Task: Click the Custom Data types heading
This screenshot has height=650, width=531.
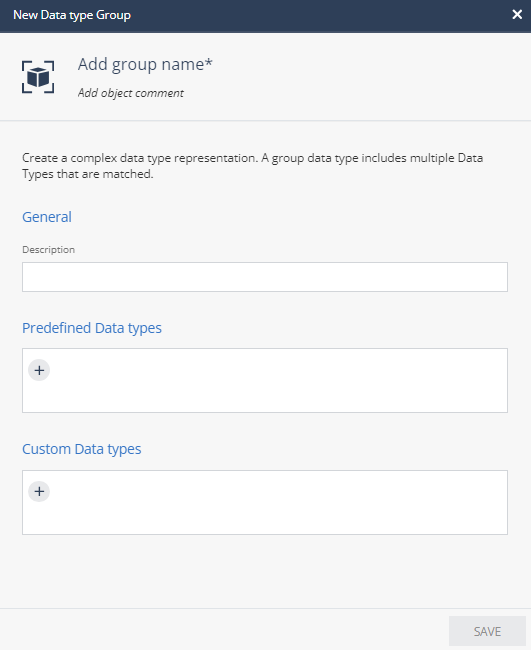Action: point(82,449)
